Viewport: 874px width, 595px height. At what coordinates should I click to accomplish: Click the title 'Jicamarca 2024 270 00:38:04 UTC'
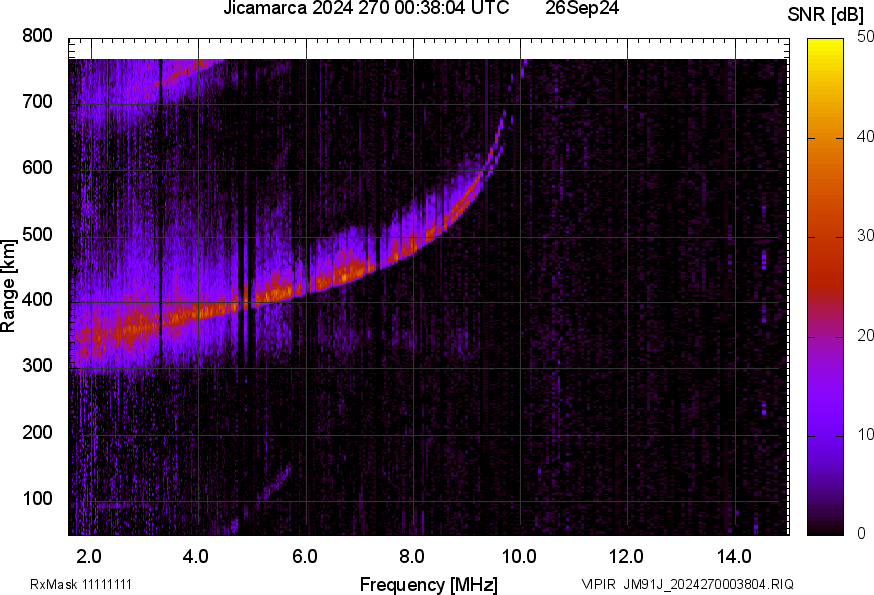pyautogui.click(x=366, y=8)
